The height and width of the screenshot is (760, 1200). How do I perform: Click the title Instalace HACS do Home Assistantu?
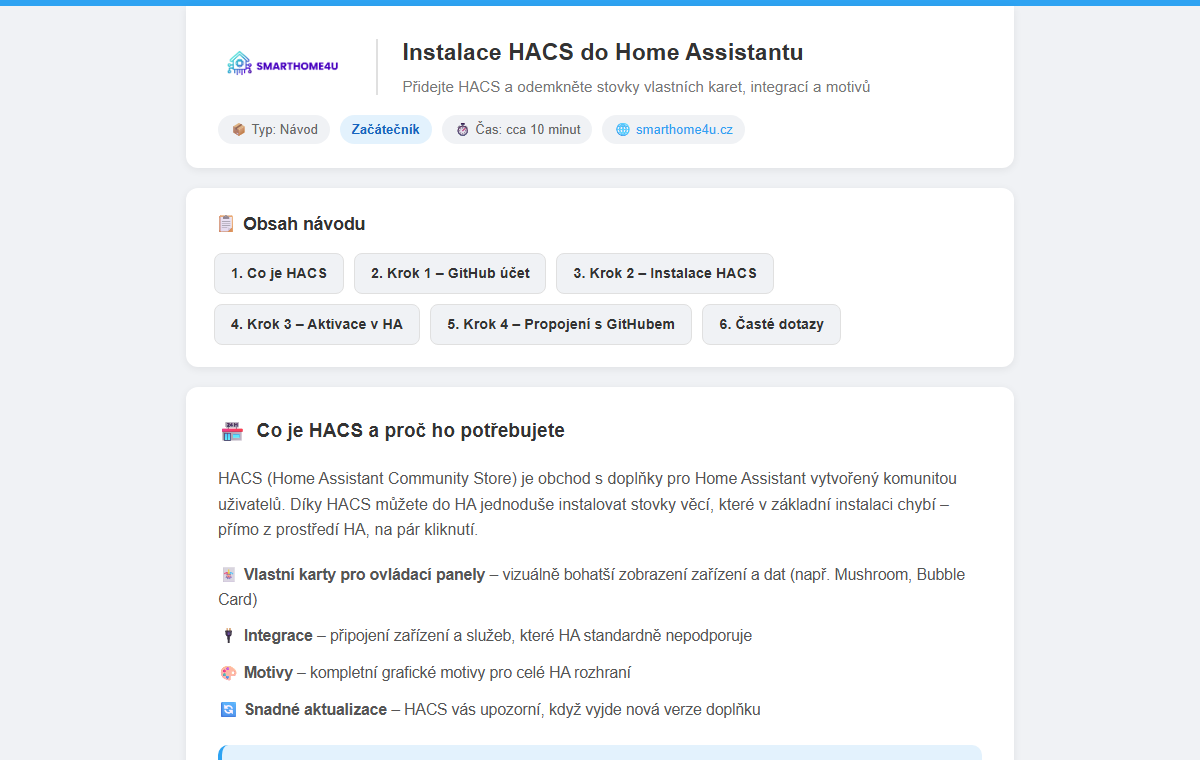[x=603, y=53]
